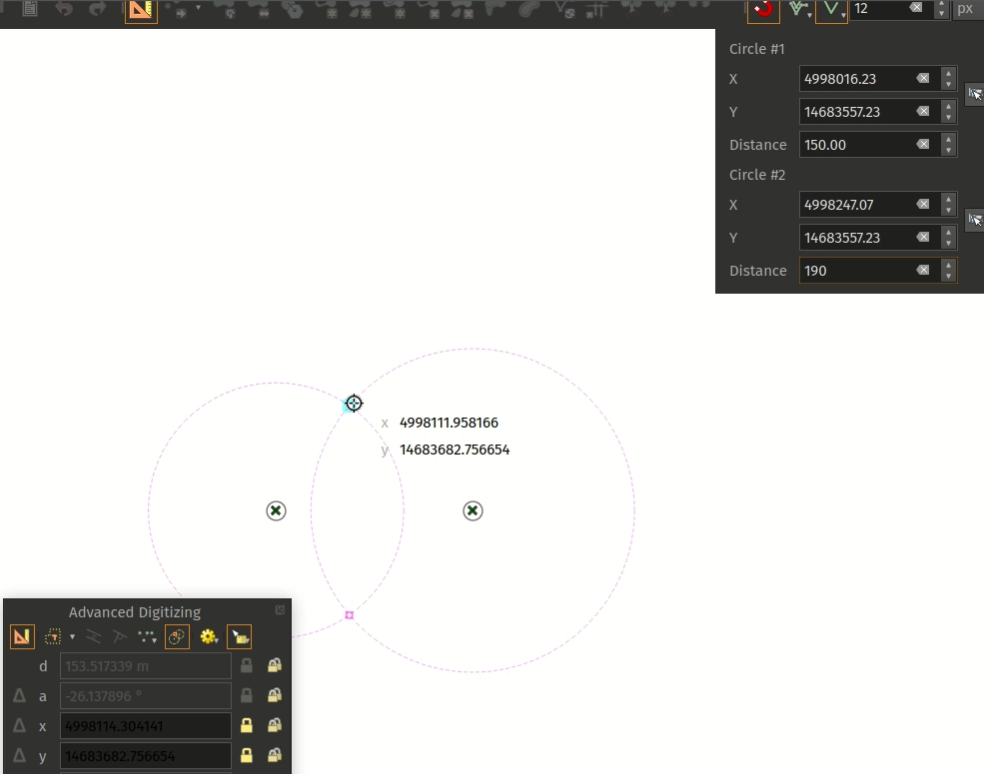
Task: Open the floater settings dropdown
Action: click(239, 636)
